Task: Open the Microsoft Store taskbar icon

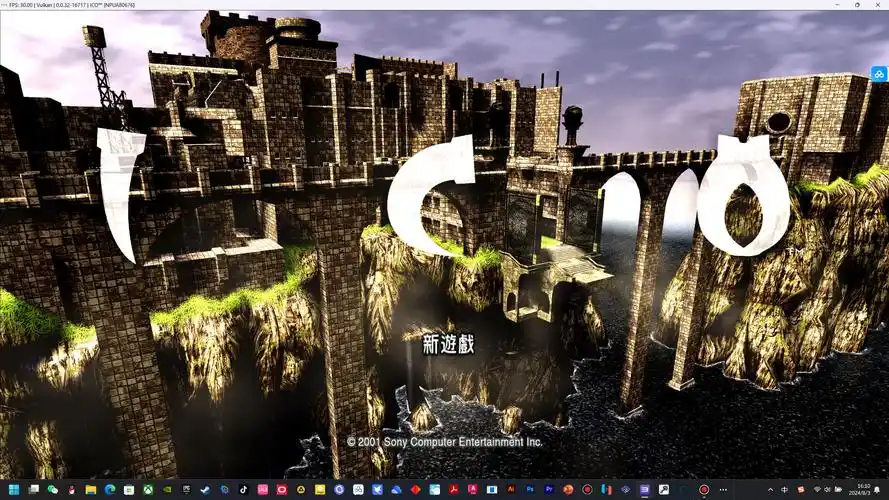Action: tap(129, 489)
